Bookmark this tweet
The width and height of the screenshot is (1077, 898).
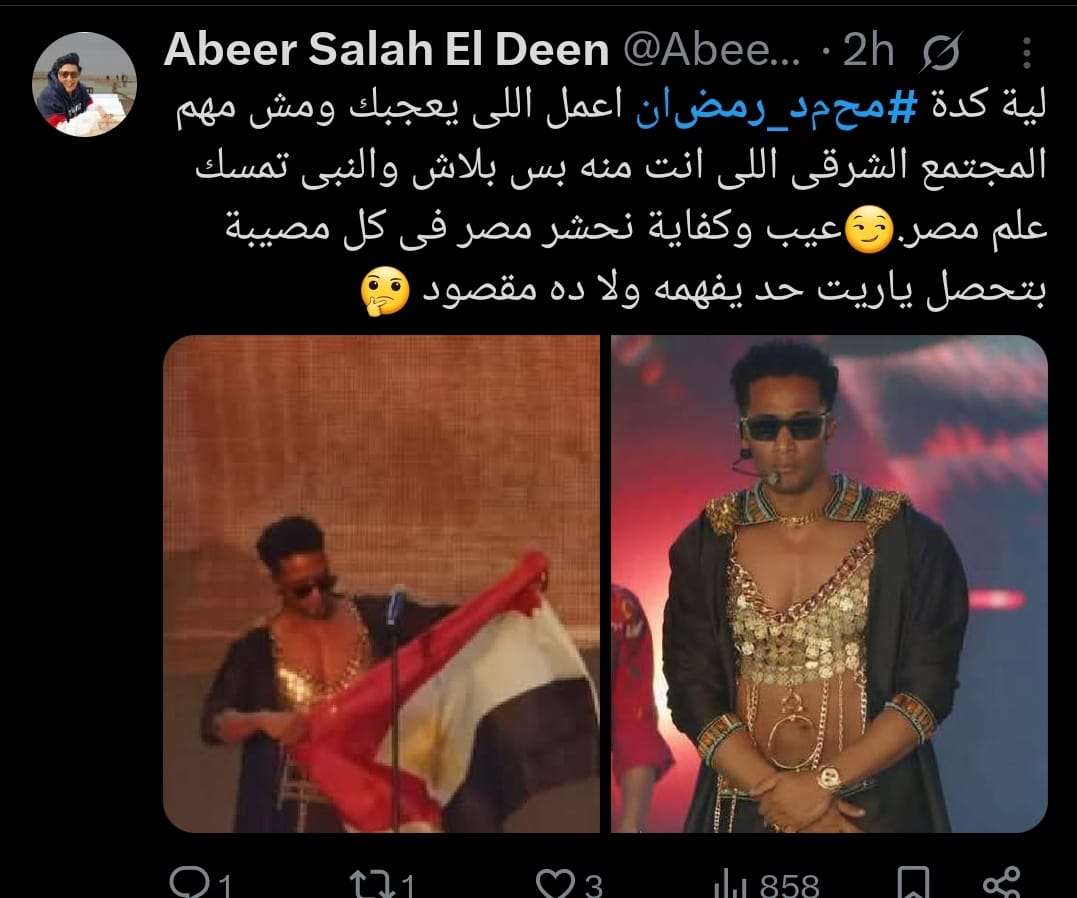point(914,883)
